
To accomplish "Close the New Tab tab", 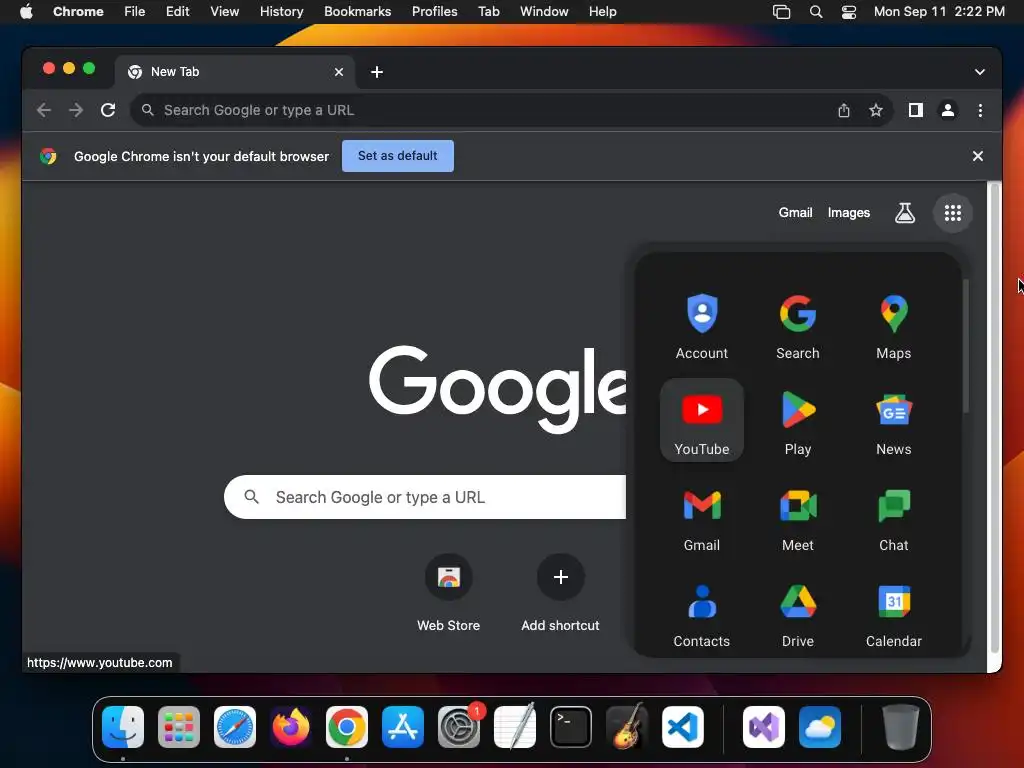I will click(x=339, y=72).
